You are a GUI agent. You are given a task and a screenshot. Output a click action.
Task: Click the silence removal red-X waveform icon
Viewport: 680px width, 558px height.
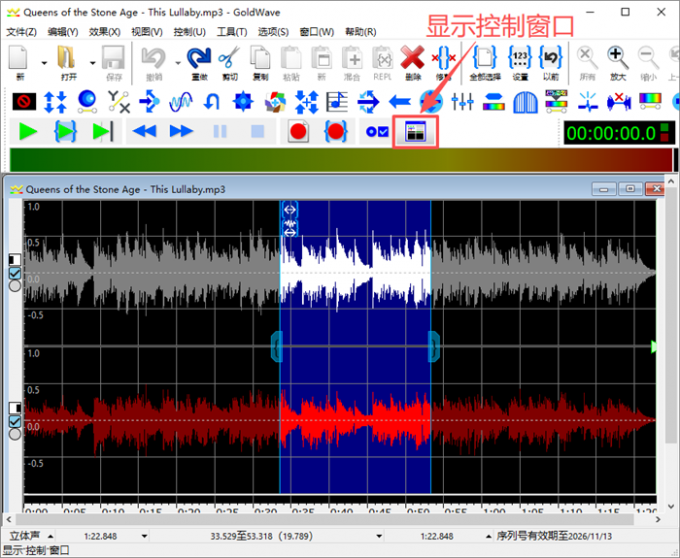pyautogui.click(x=619, y=102)
